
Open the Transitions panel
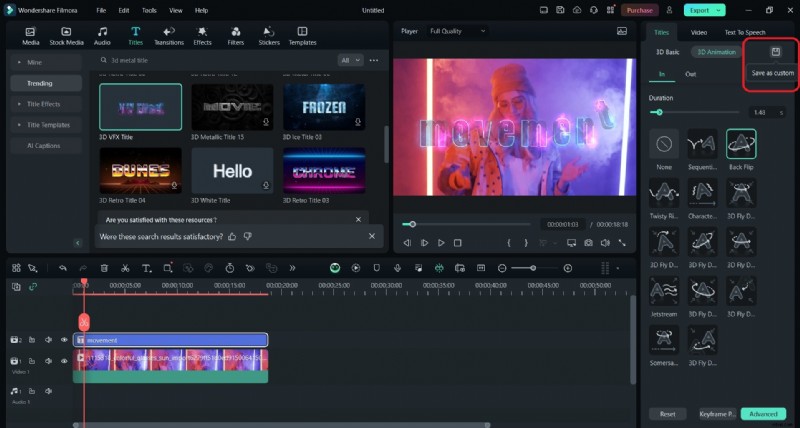pos(169,36)
